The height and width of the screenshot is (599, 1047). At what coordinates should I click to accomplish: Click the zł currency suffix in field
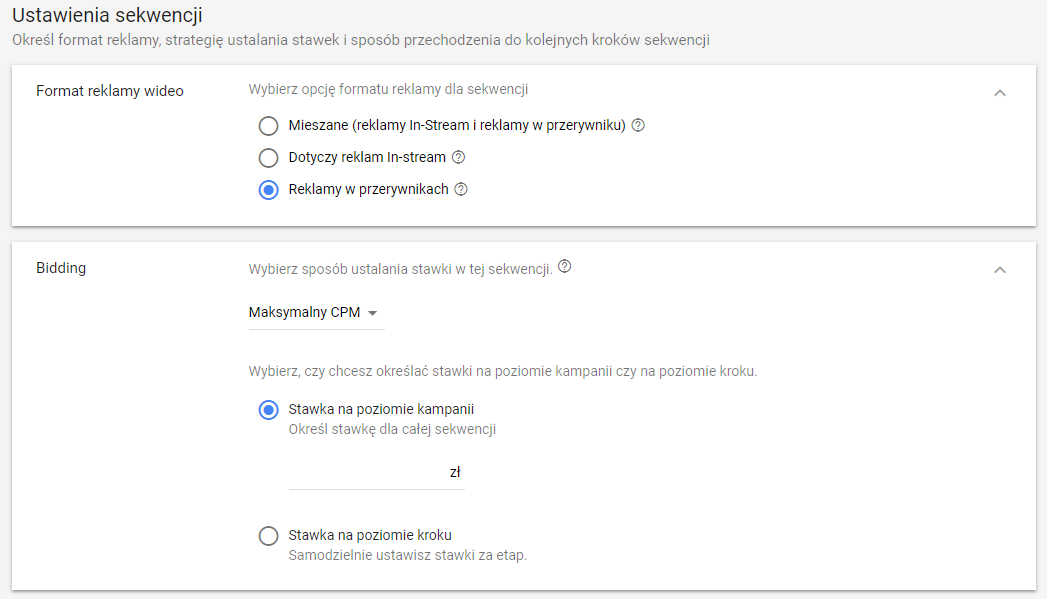[455, 472]
